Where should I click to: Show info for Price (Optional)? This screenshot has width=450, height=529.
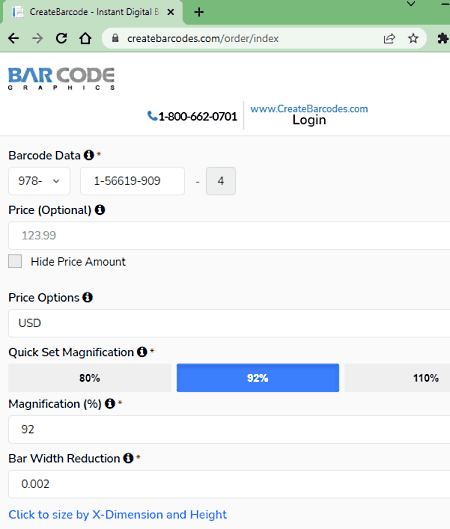pos(100,210)
